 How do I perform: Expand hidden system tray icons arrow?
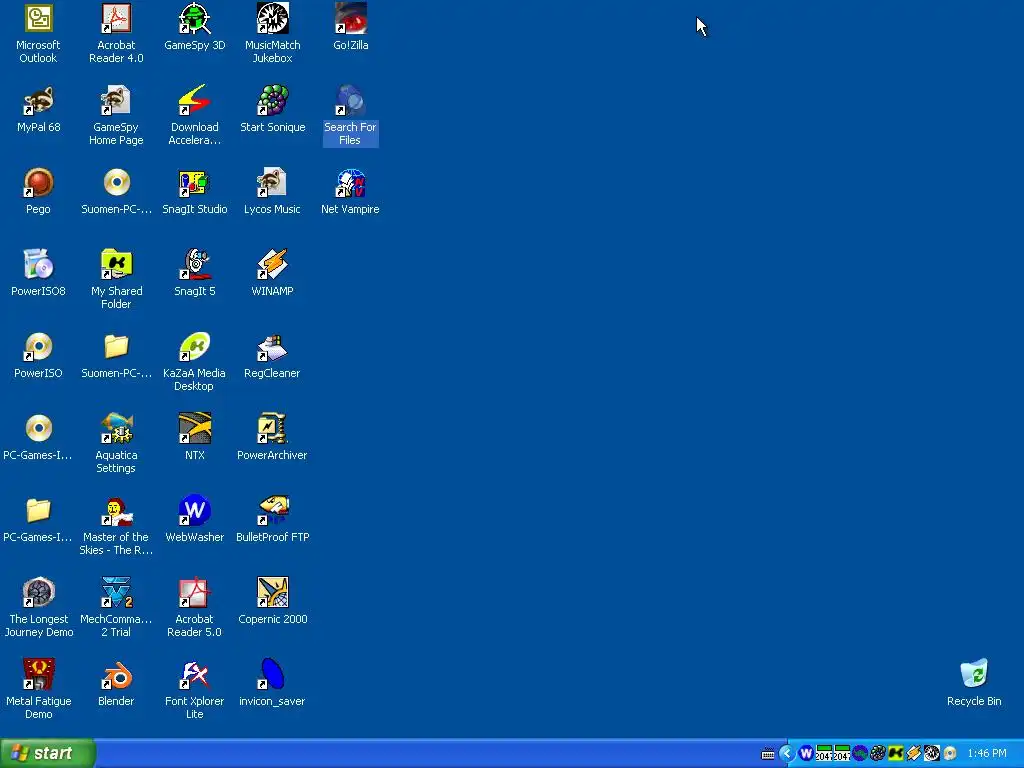787,754
